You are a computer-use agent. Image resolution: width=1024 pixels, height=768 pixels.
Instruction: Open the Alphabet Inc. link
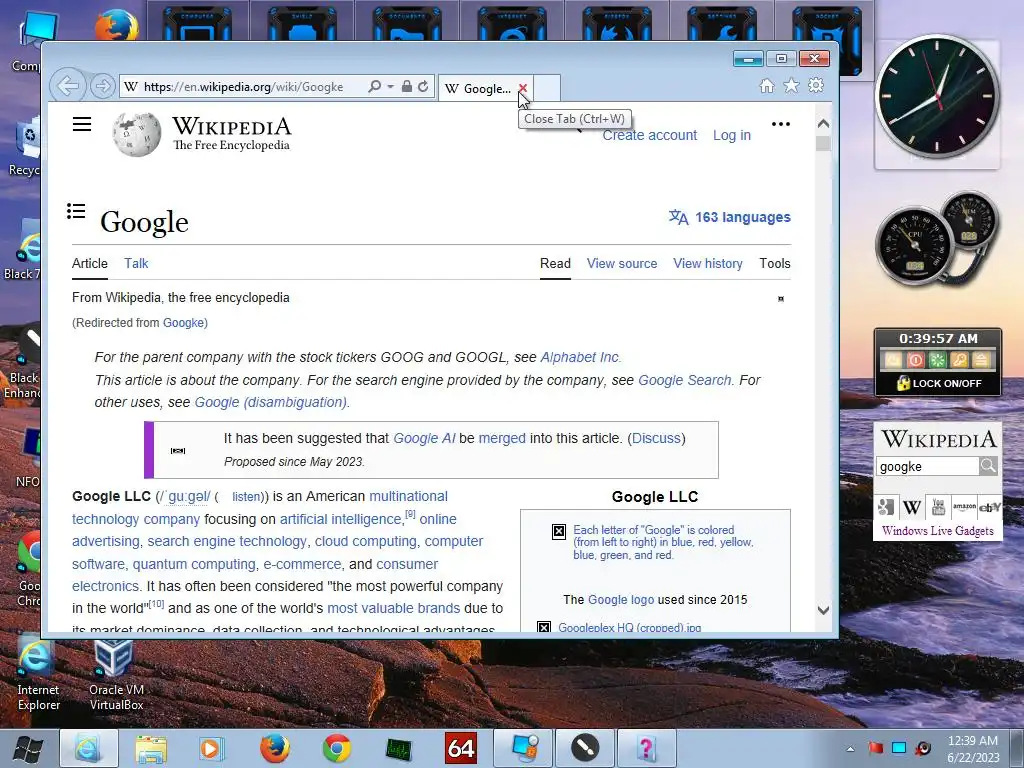click(581, 357)
